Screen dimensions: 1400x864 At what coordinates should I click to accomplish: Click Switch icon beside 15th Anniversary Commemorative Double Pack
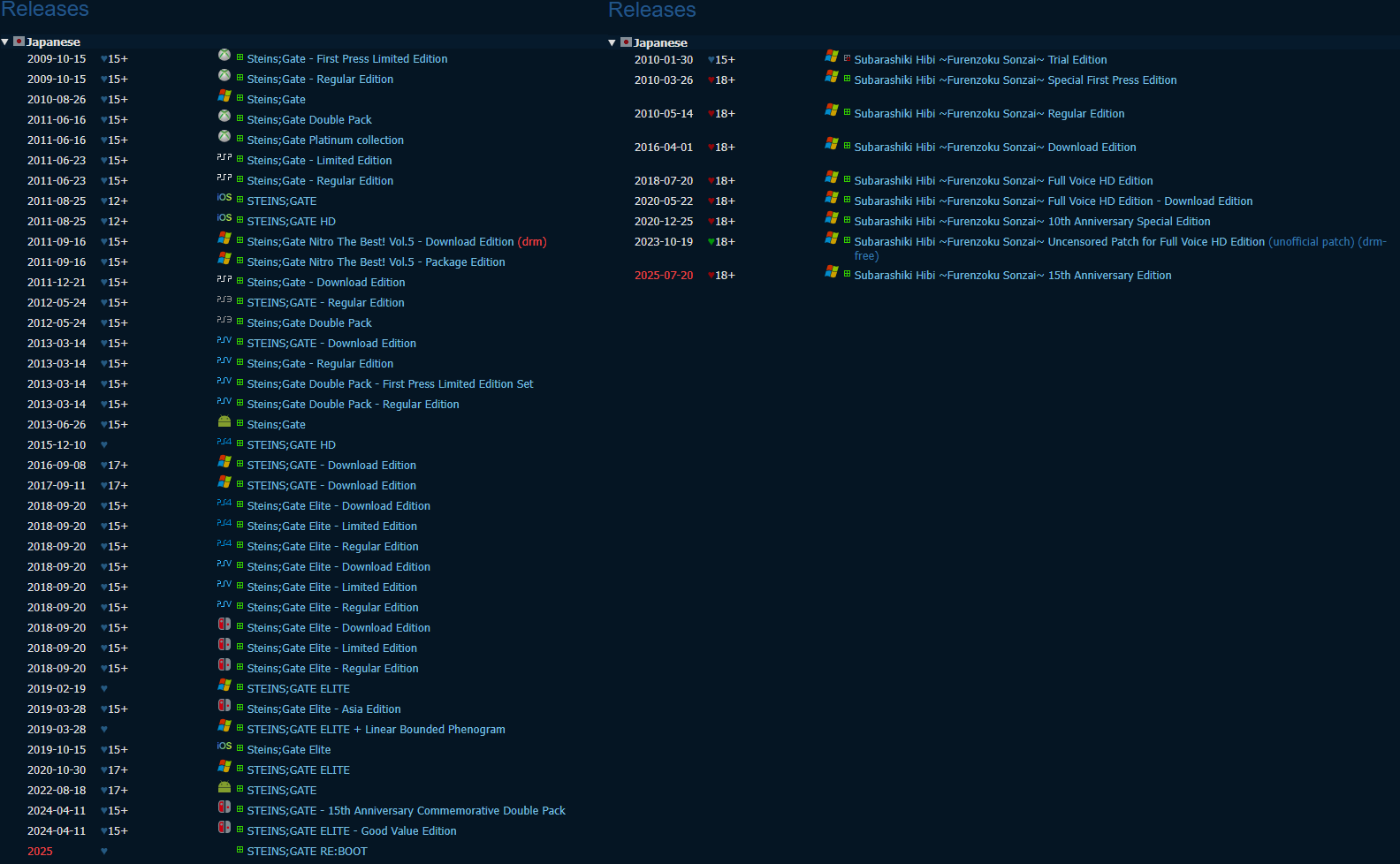224,807
